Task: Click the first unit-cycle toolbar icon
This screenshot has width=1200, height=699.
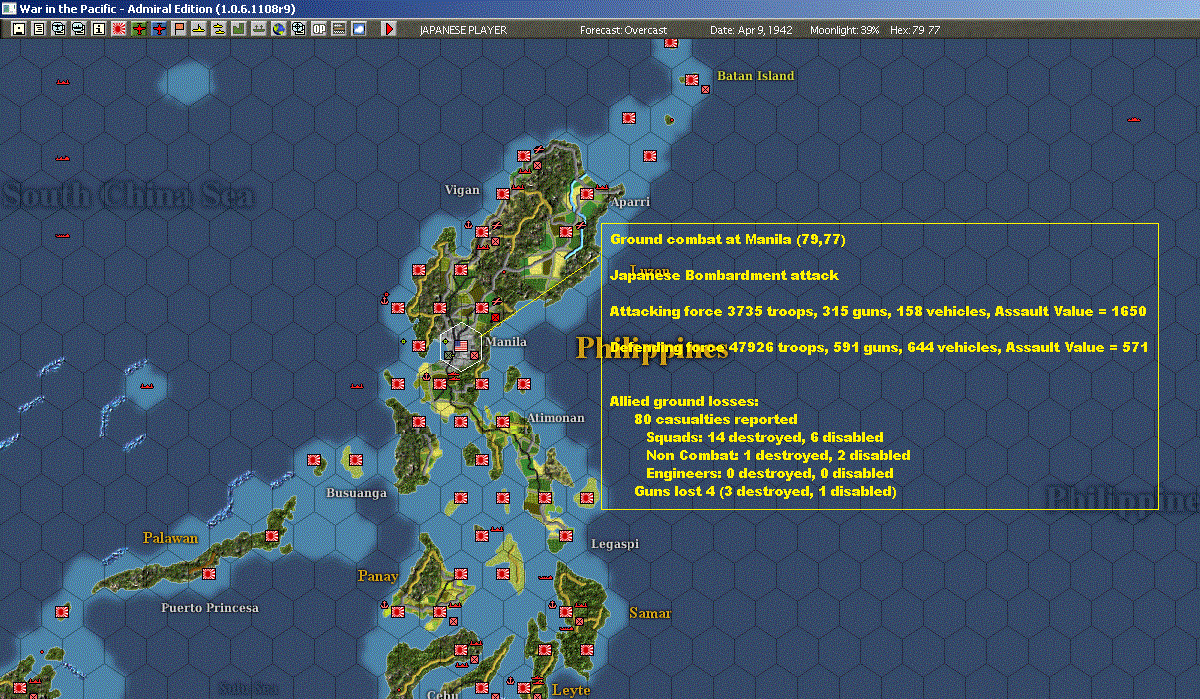Action: 59,29
